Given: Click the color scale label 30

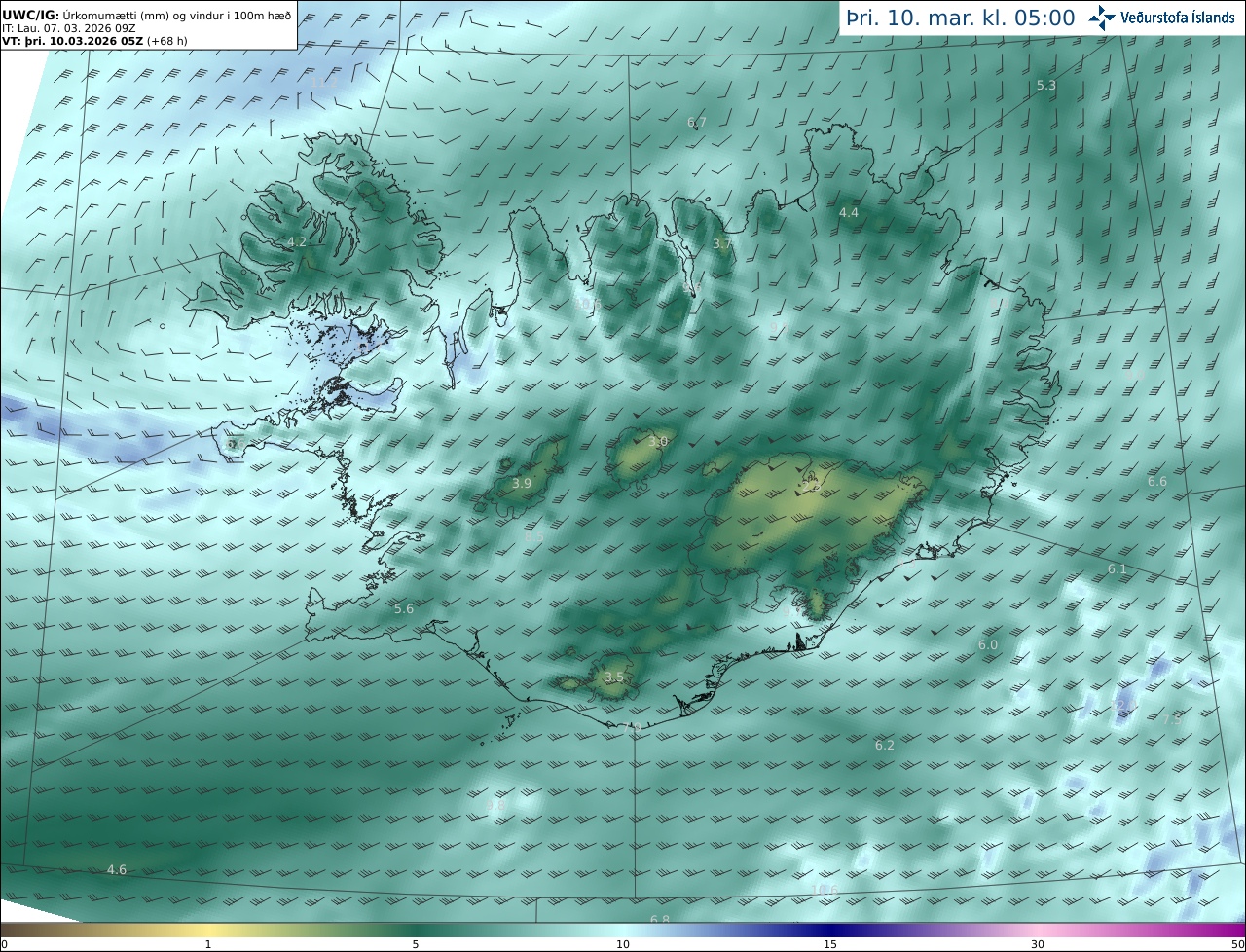Looking at the screenshot, I should coord(1038,944).
